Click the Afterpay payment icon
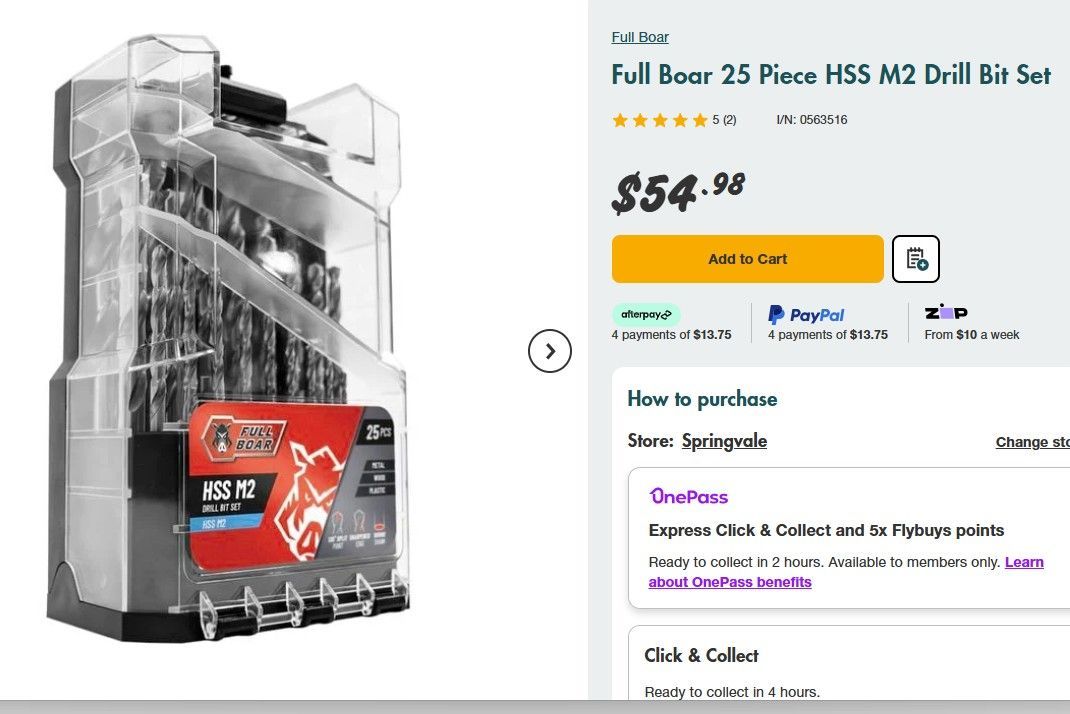This screenshot has width=1070, height=714. [x=645, y=314]
